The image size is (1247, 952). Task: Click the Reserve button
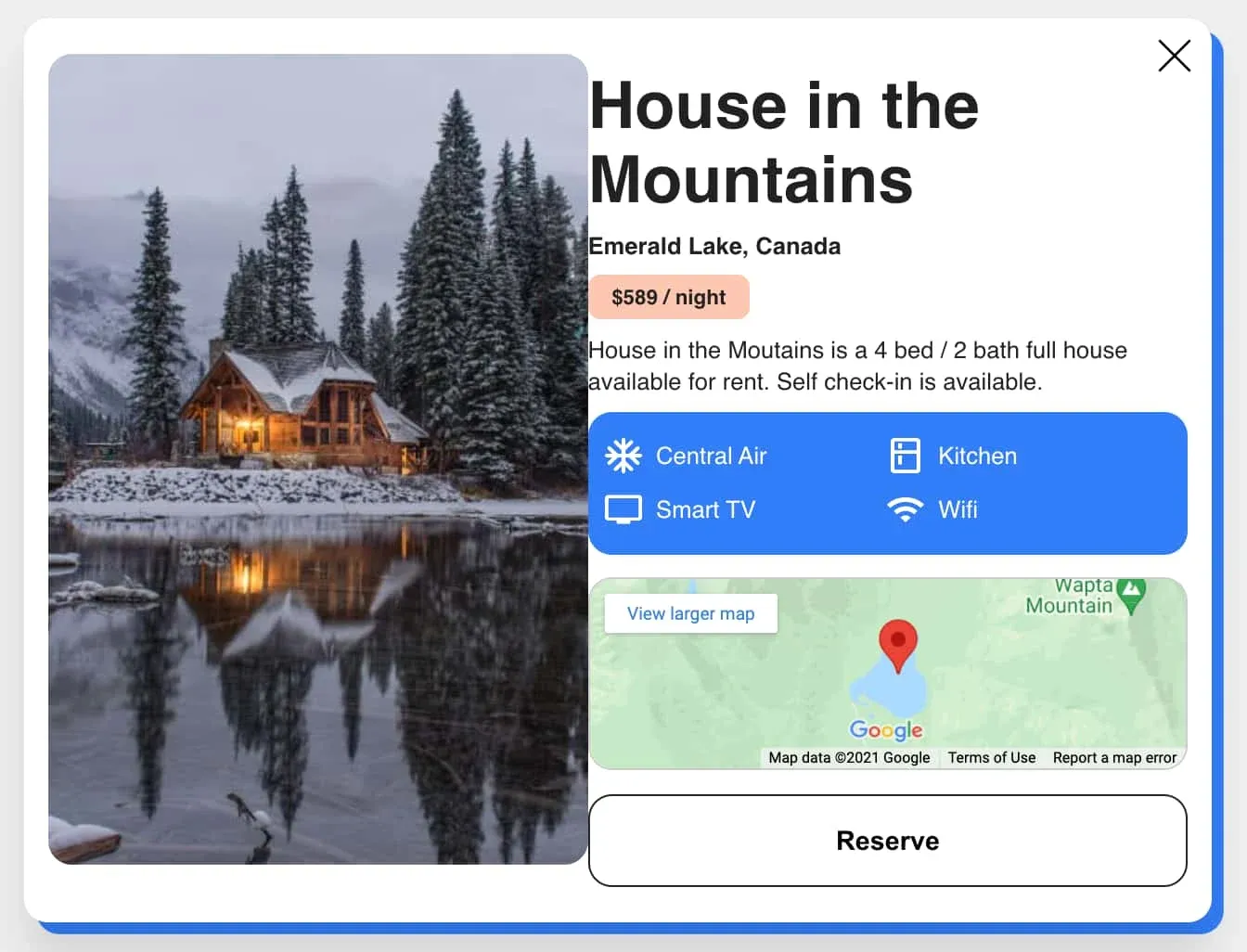pyautogui.click(x=888, y=841)
